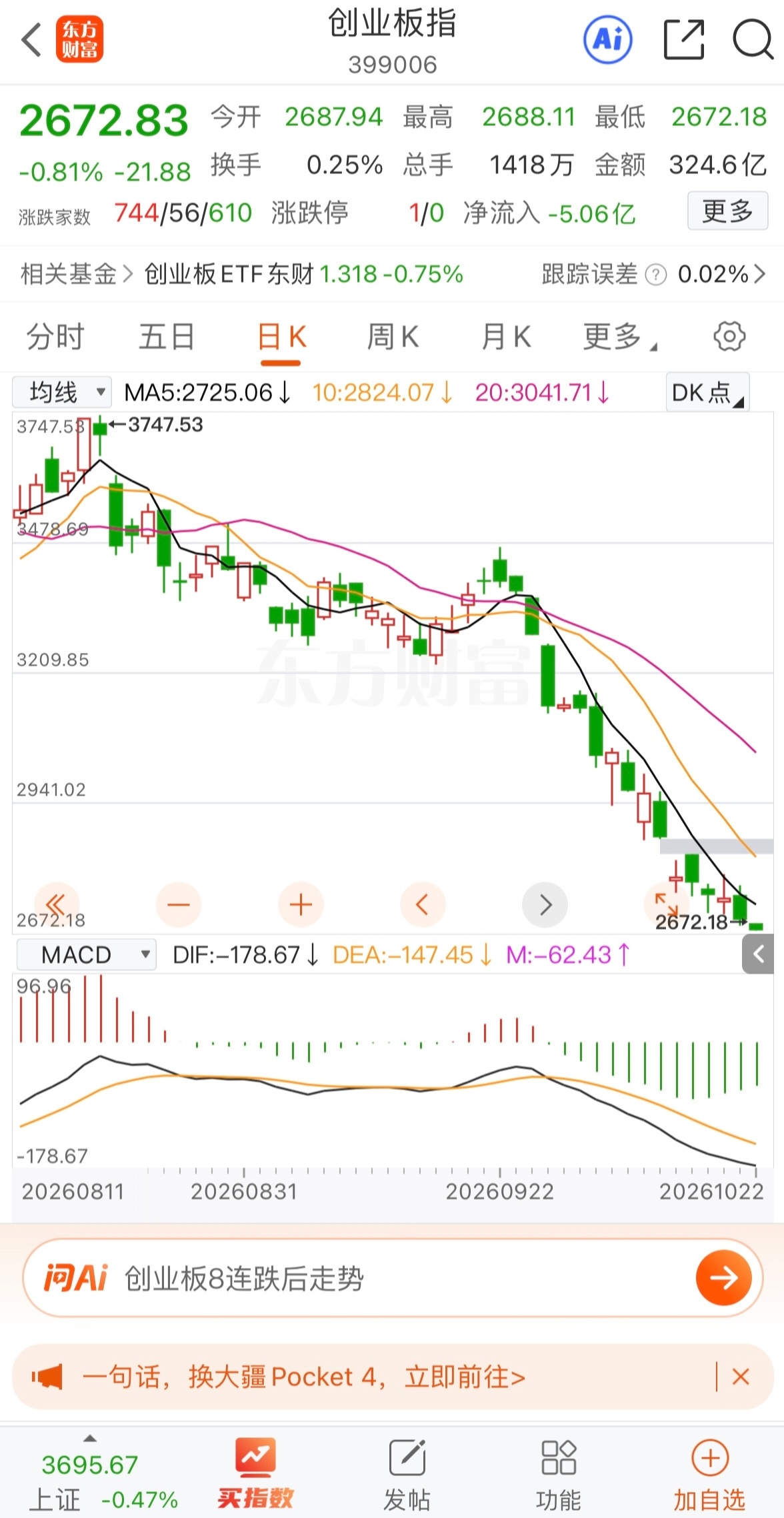Zoom out chart with minus icon
This screenshot has height=1518, width=784.
point(179,904)
